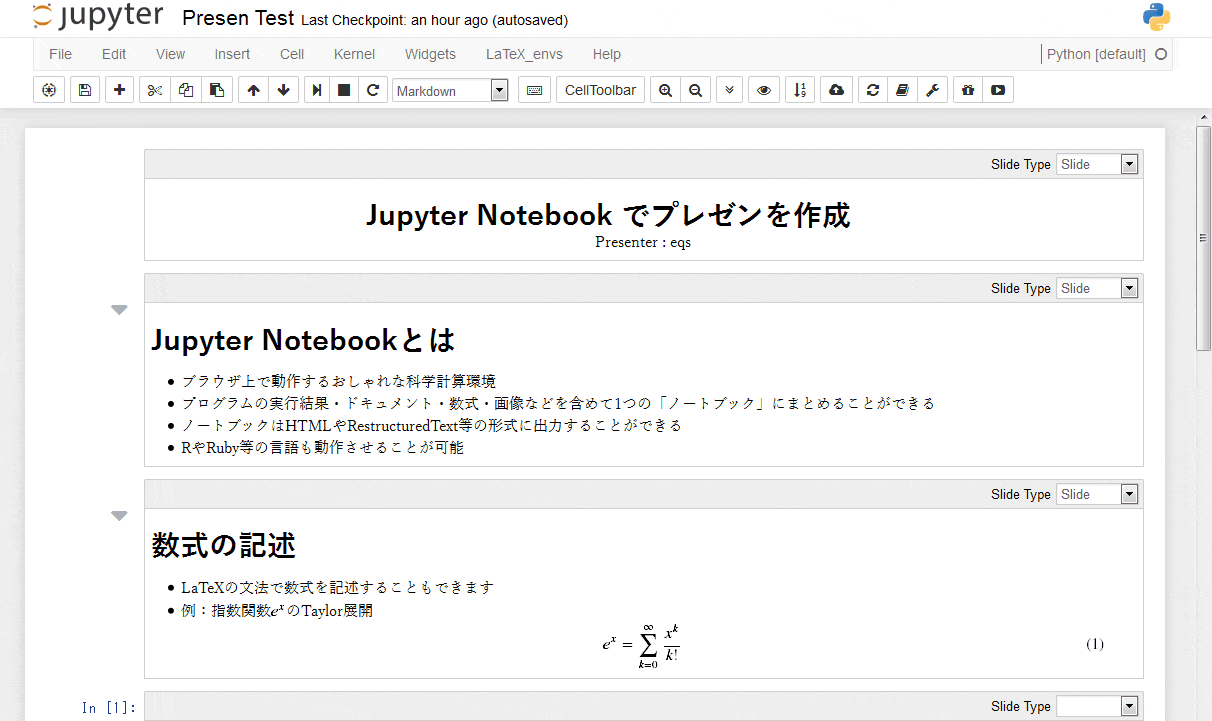Open the Edit menu
This screenshot has height=721, width=1212.
[x=114, y=54]
